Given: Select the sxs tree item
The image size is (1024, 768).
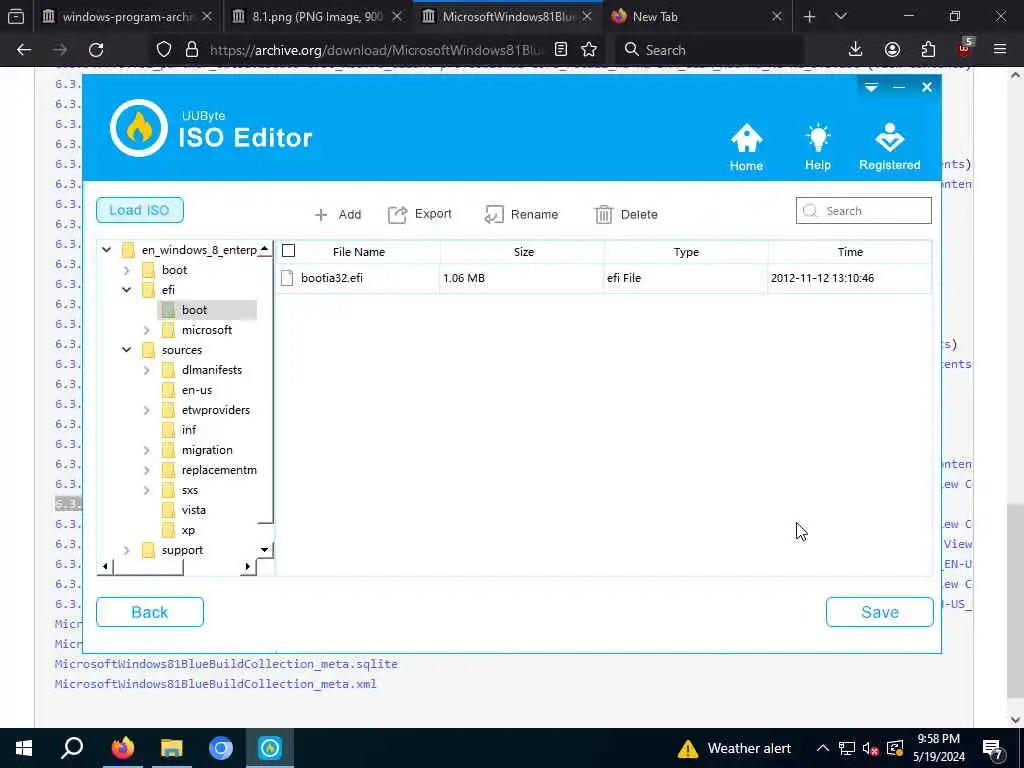Looking at the screenshot, I should [190, 490].
